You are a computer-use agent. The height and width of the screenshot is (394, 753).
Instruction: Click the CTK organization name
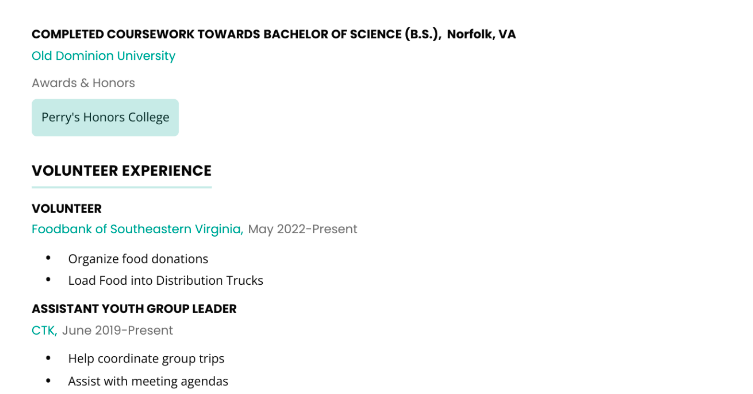(44, 330)
